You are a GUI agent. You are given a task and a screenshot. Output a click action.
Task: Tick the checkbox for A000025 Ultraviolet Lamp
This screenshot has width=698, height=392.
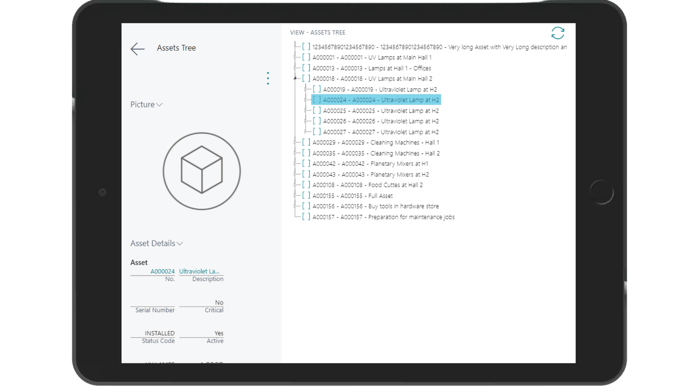pyautogui.click(x=317, y=110)
